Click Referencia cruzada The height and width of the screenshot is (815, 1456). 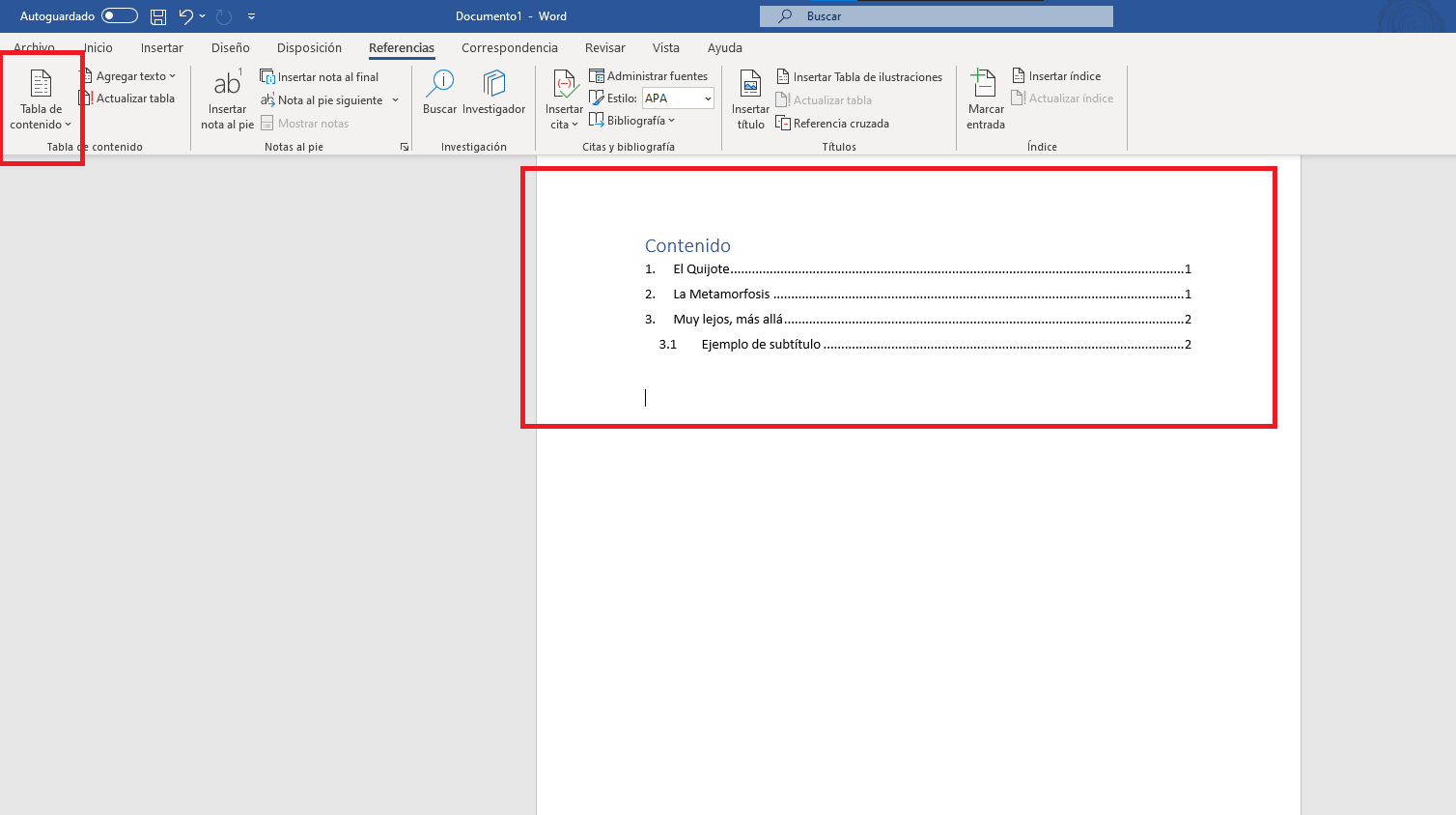click(x=832, y=124)
